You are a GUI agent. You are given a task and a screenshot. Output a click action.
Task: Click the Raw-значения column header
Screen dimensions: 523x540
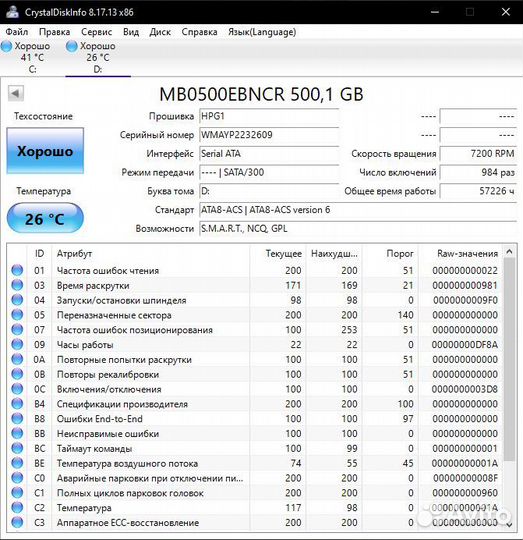(460, 253)
